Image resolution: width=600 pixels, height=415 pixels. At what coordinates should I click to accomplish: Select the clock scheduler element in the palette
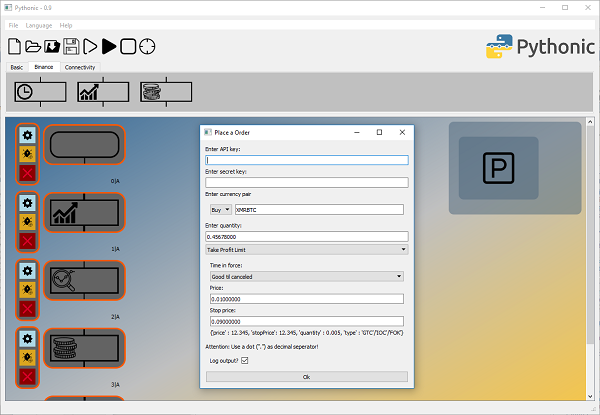pos(40,92)
